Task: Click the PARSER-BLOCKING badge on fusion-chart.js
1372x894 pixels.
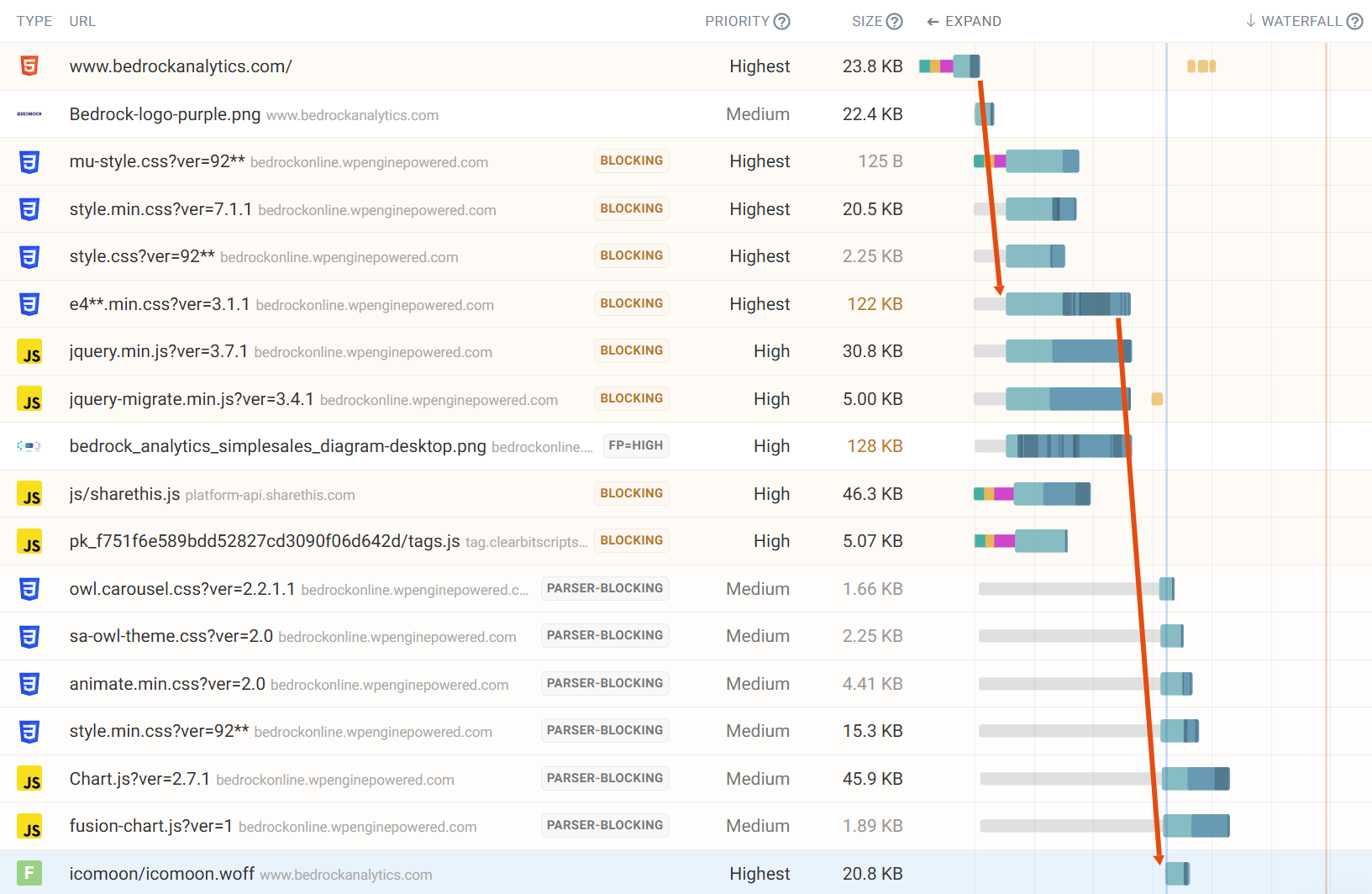Action: (x=605, y=825)
